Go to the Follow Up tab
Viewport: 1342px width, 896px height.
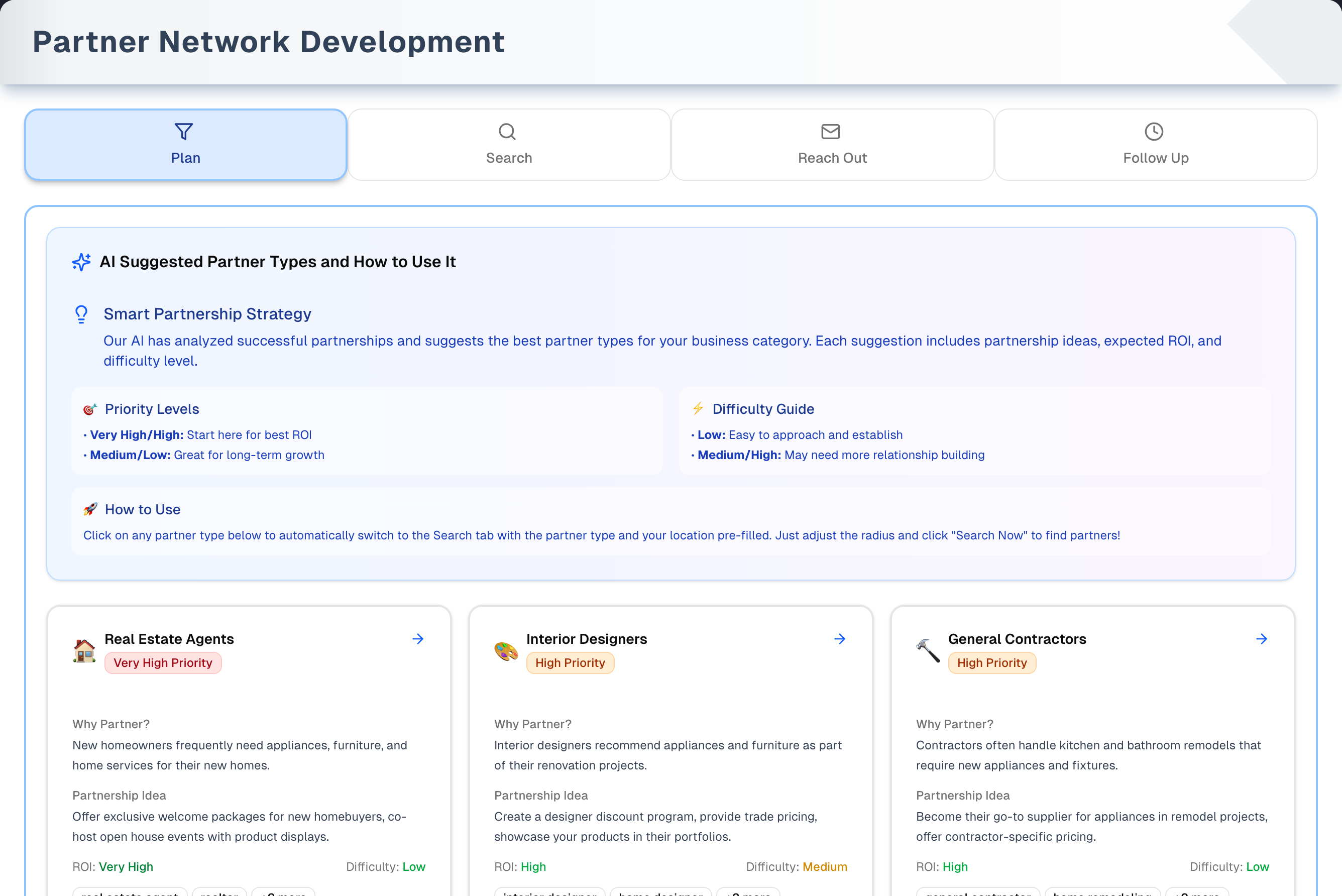point(1155,145)
